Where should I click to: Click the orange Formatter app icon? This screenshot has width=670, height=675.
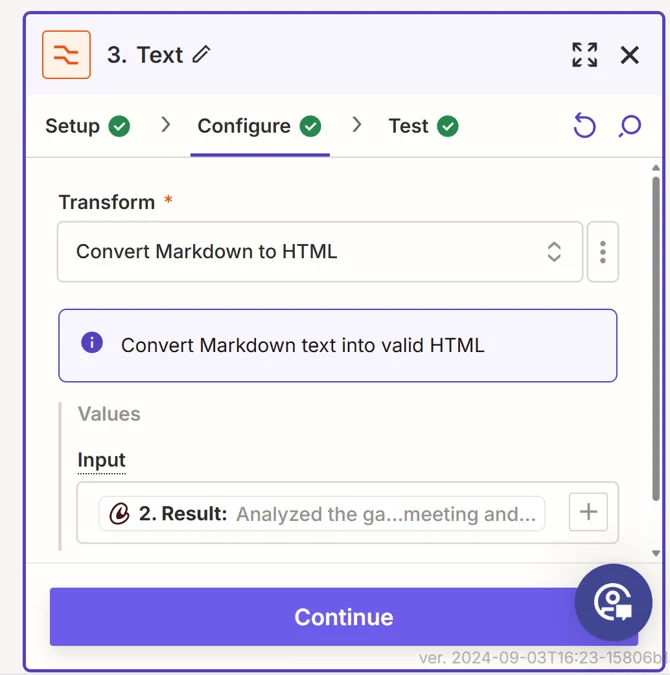coord(66,55)
